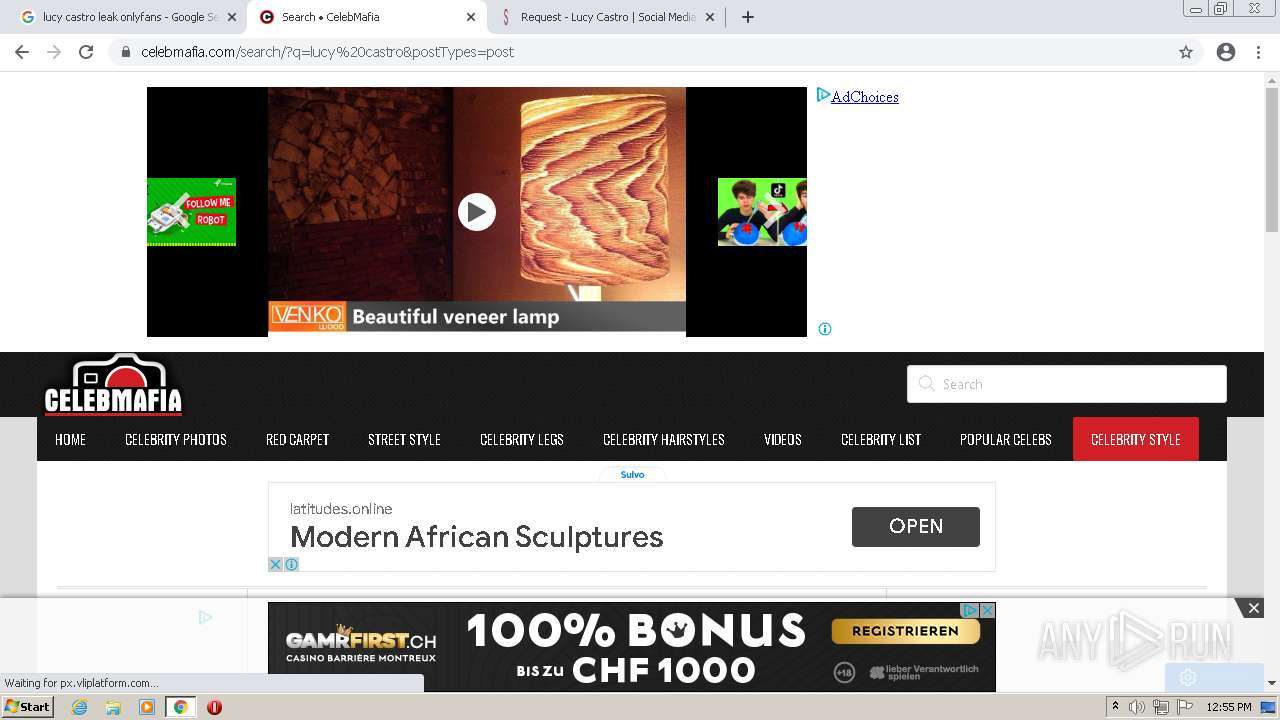
Task: Close the latitudes.online ad with X icon
Action: pos(276,565)
